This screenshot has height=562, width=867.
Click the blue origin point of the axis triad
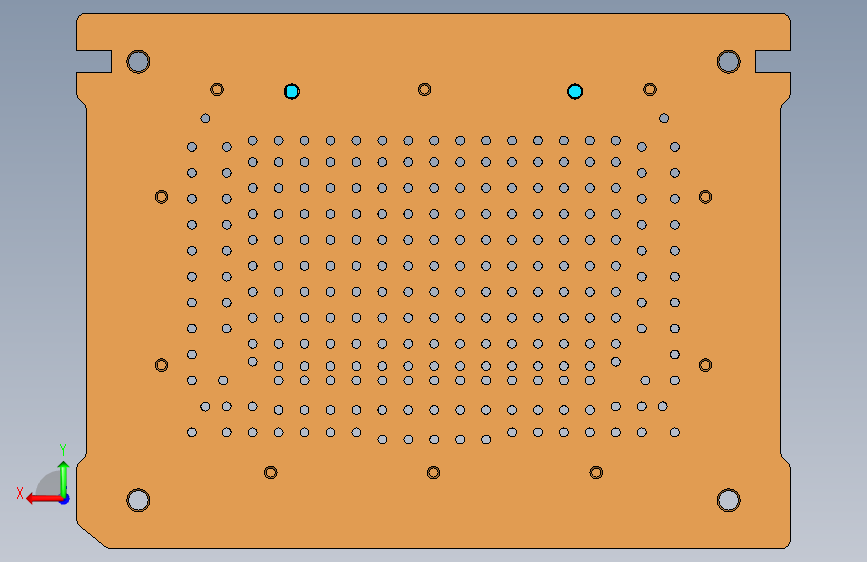[65, 499]
